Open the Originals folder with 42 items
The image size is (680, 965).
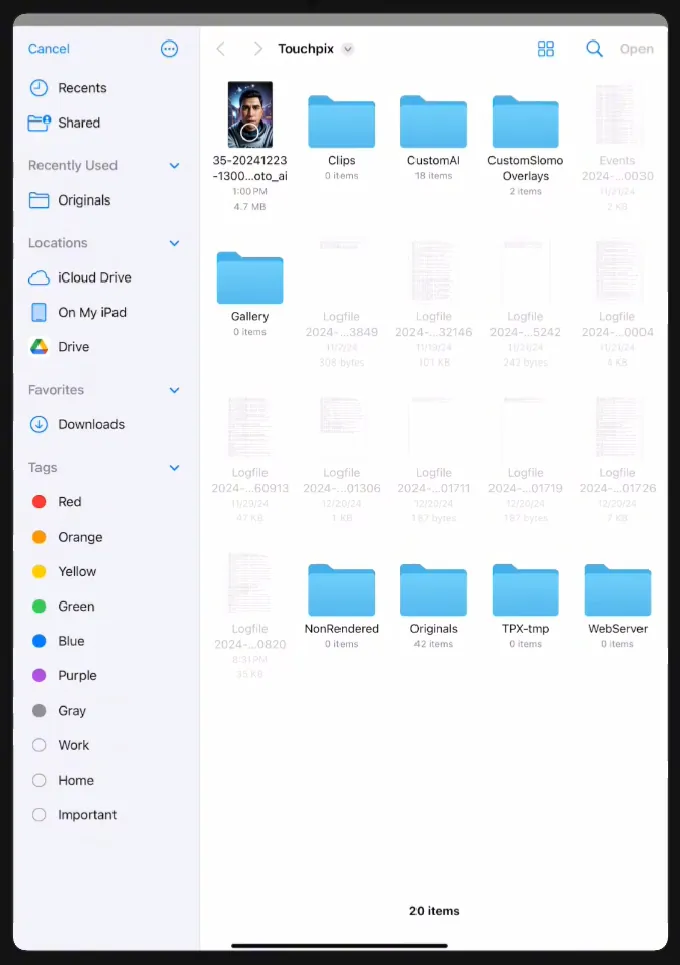pyautogui.click(x=433, y=590)
